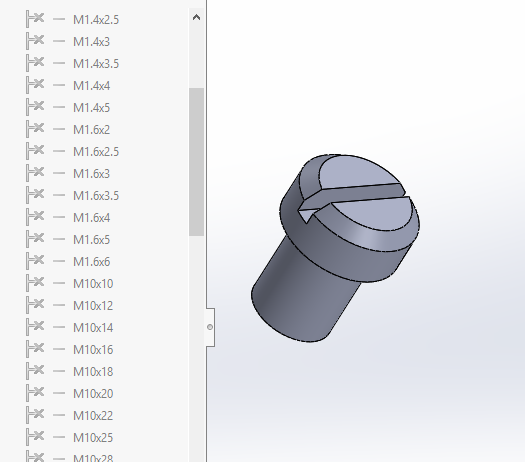
Task: Click the configuration icon beside M1.6x4
Action: point(35,217)
